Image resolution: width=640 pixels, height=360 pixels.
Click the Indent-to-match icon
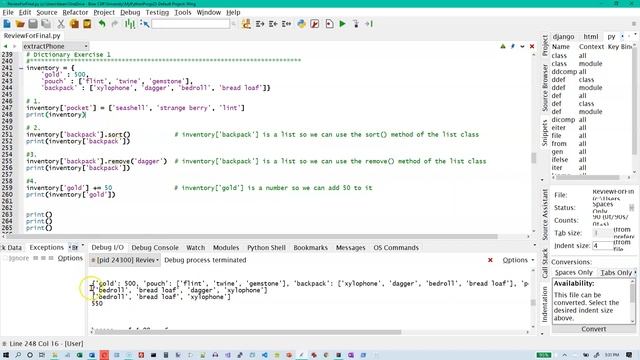(x=287, y=24)
